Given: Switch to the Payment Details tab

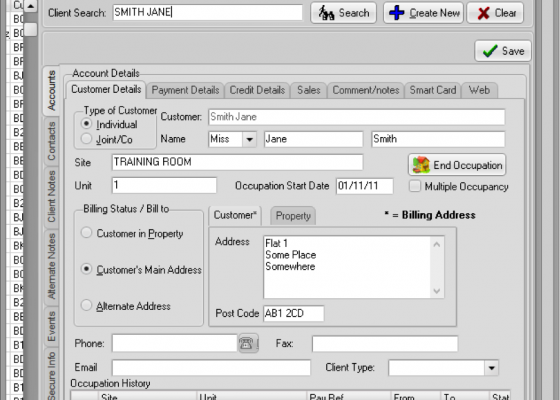Looking at the screenshot, I should tap(185, 90).
